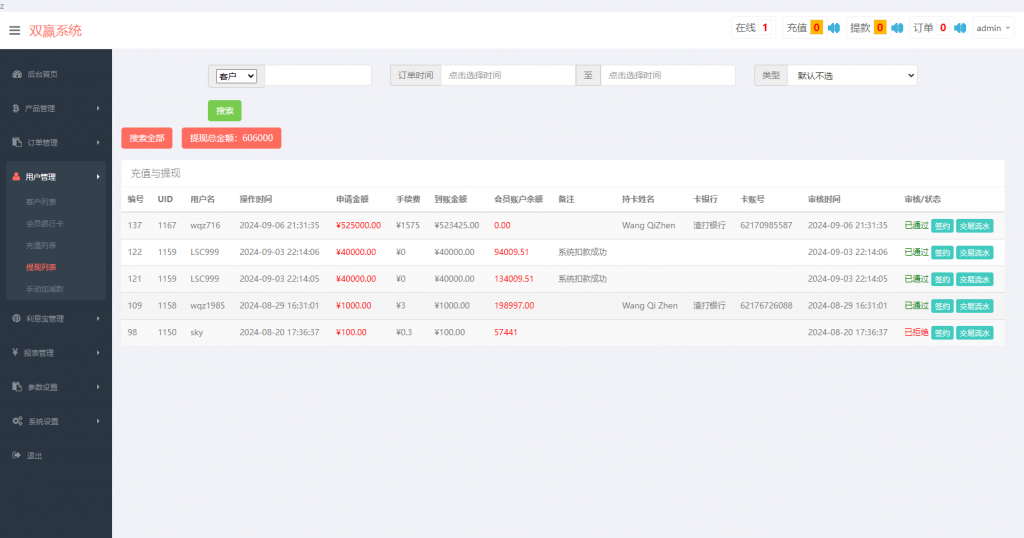The image size is (1024, 538).
Task: Click the order start time input field
Action: [508, 75]
